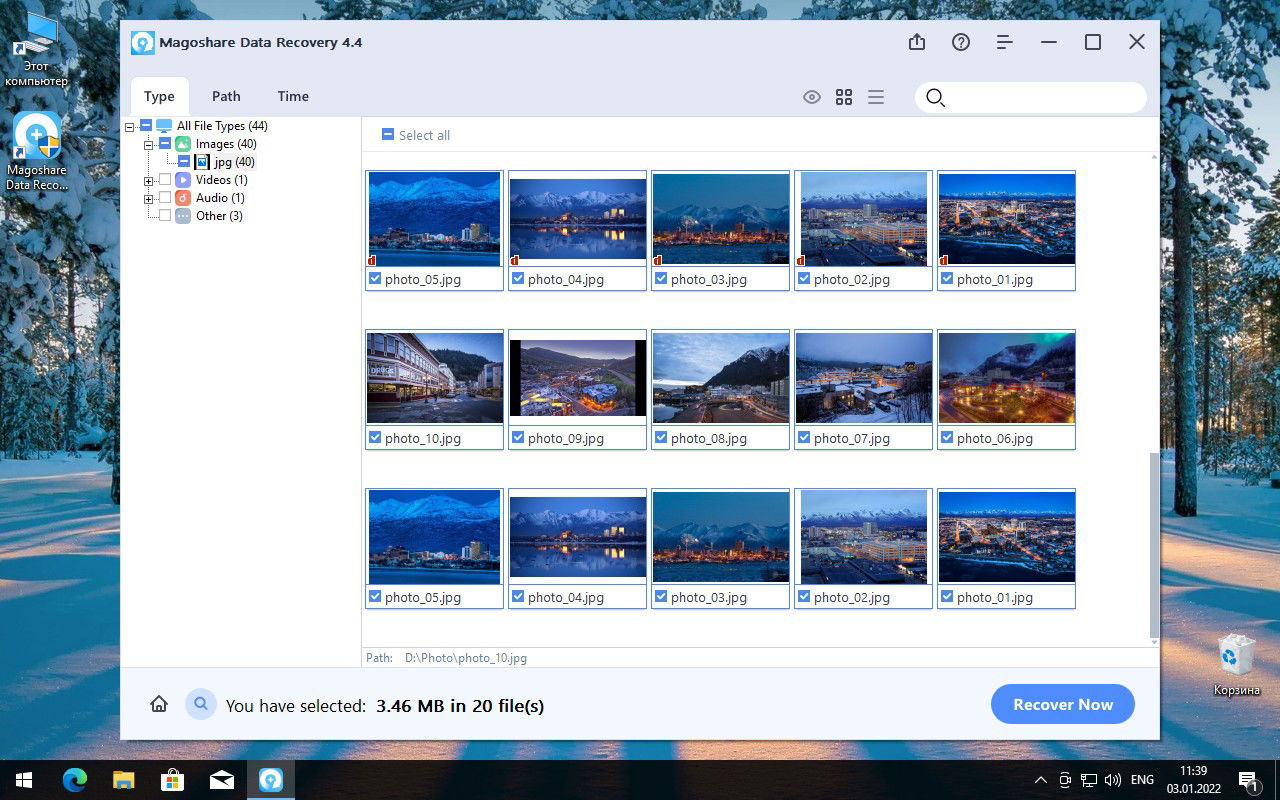Image resolution: width=1280 pixels, height=800 pixels.
Task: Open the hamburger settings menu icon
Action: [1005, 42]
